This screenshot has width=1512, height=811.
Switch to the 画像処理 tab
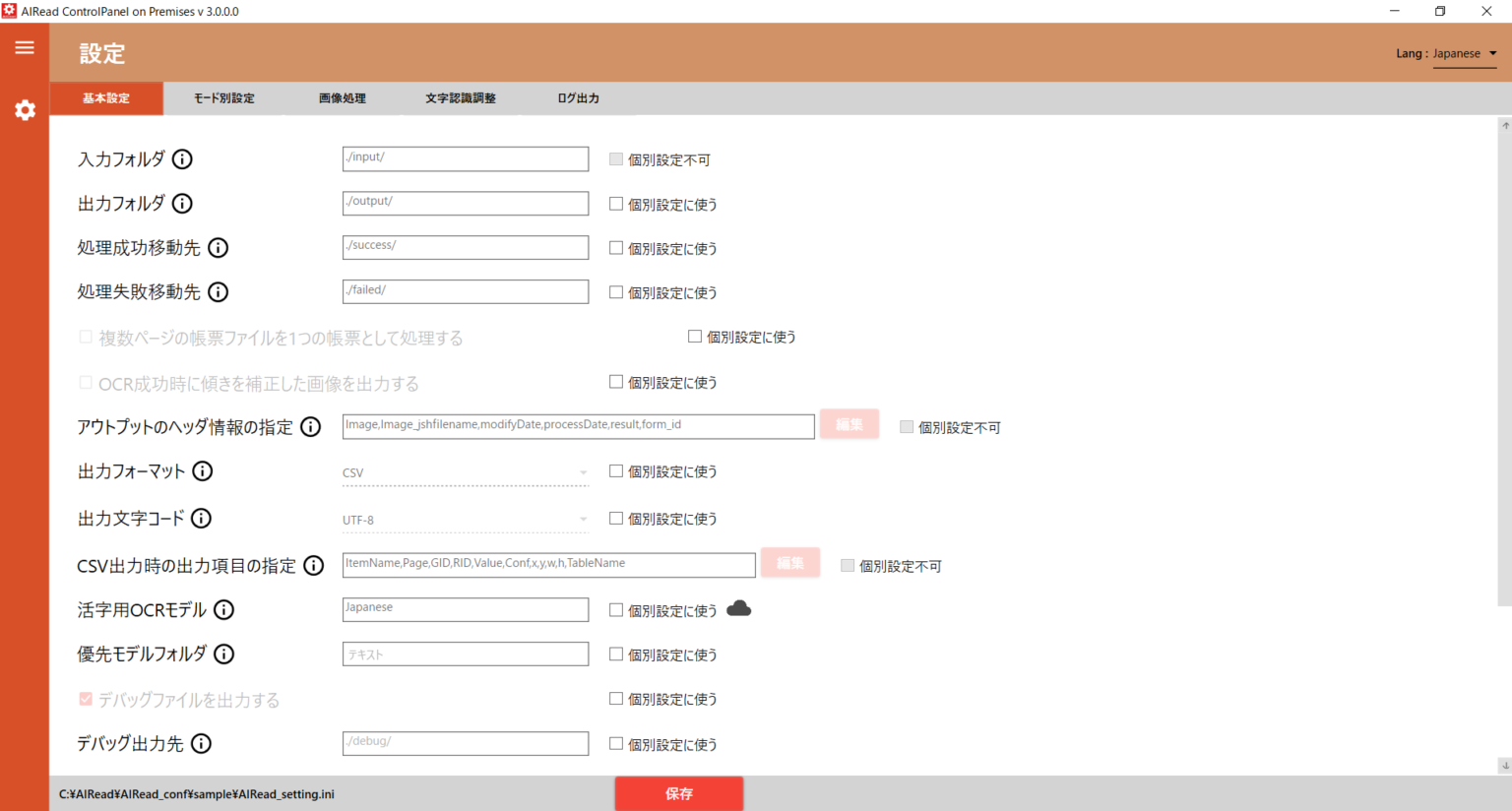point(342,97)
